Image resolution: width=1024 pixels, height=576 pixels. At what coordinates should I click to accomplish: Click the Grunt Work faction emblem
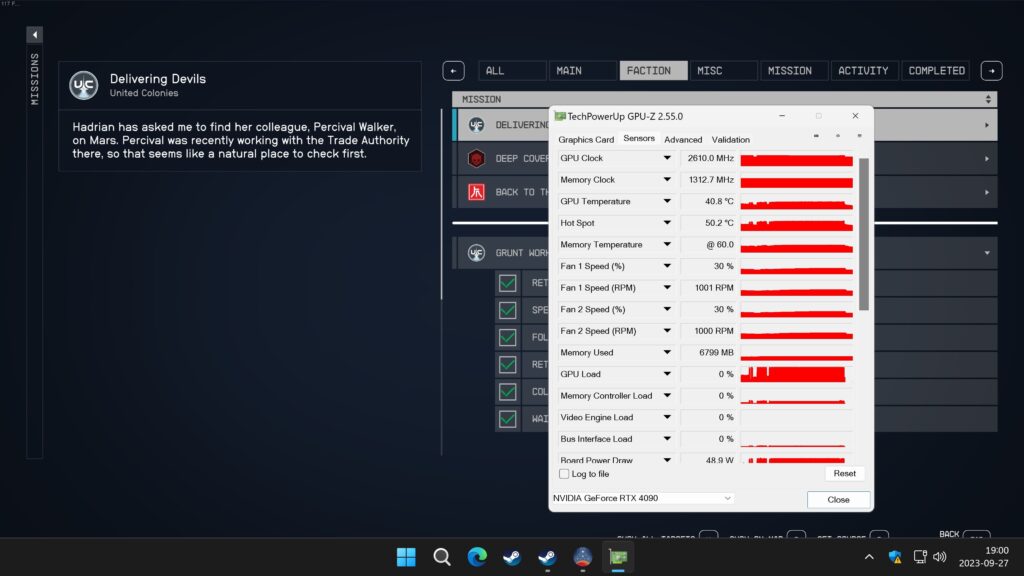[x=476, y=253]
